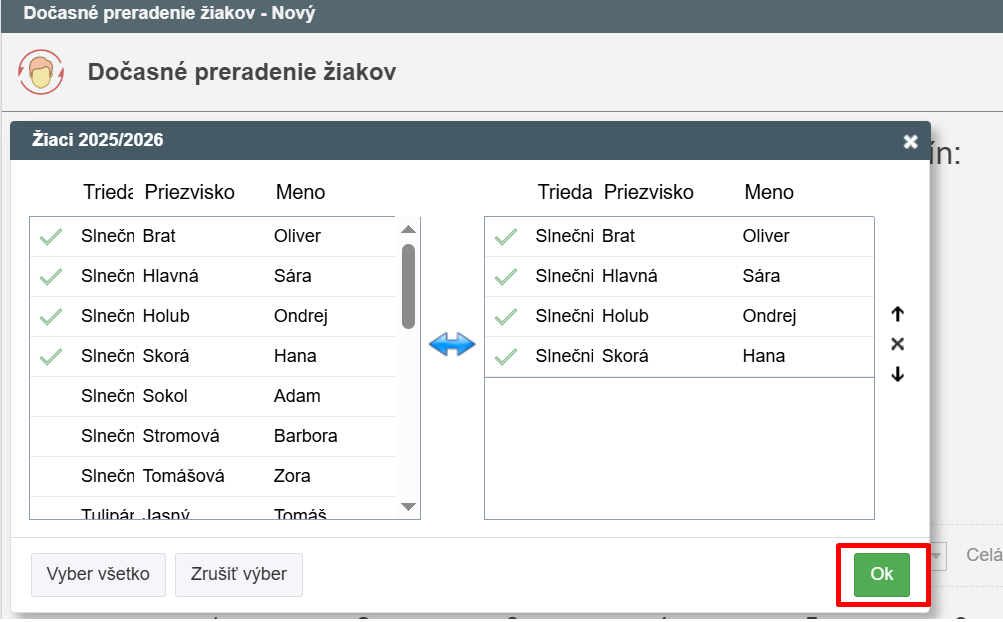The height and width of the screenshot is (622, 1003).
Task: Close the Žiaci 2025/2026 dialog
Action: [x=910, y=142]
